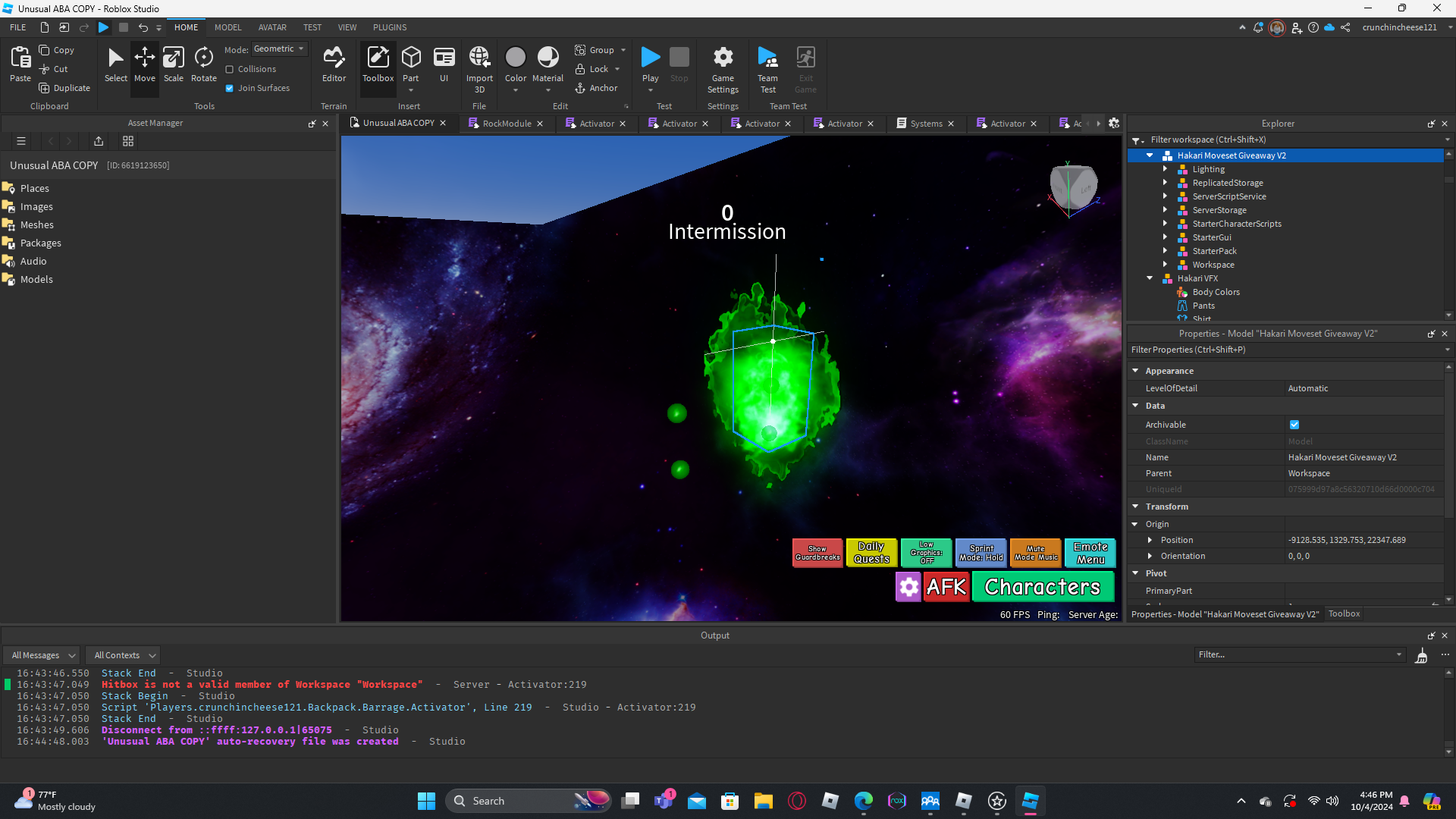Viewport: 1456px width, 819px height.
Task: Click the Duplicate button
Action: click(64, 88)
